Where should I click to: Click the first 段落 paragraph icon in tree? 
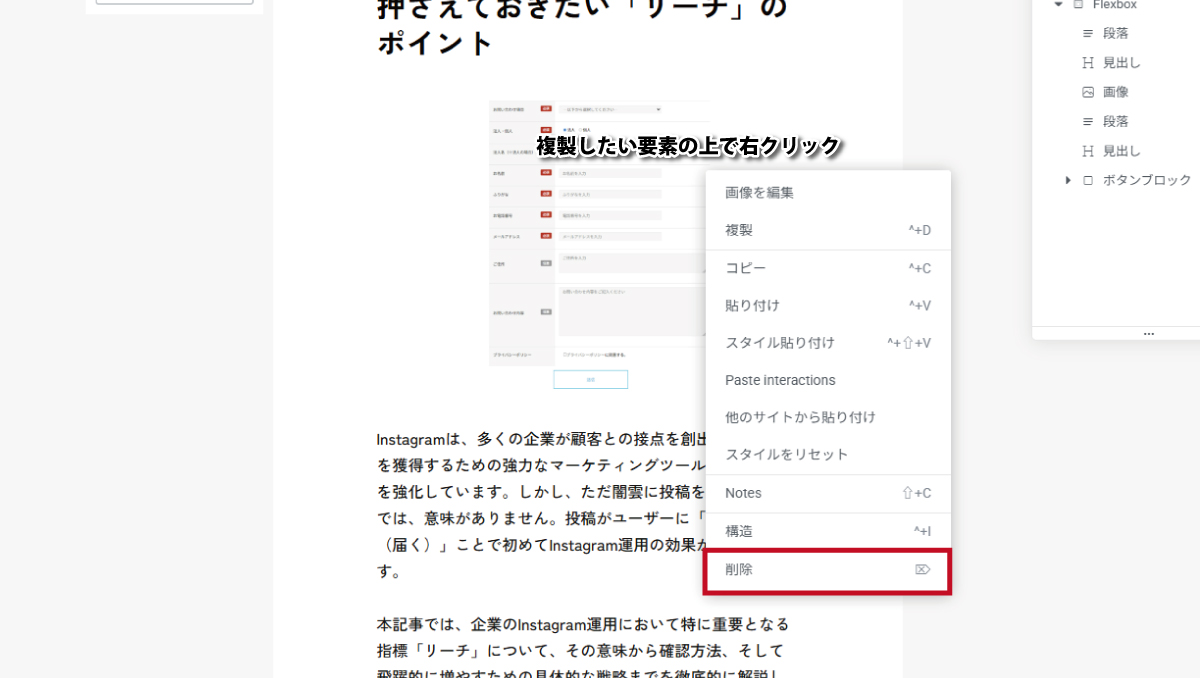pos(1088,34)
